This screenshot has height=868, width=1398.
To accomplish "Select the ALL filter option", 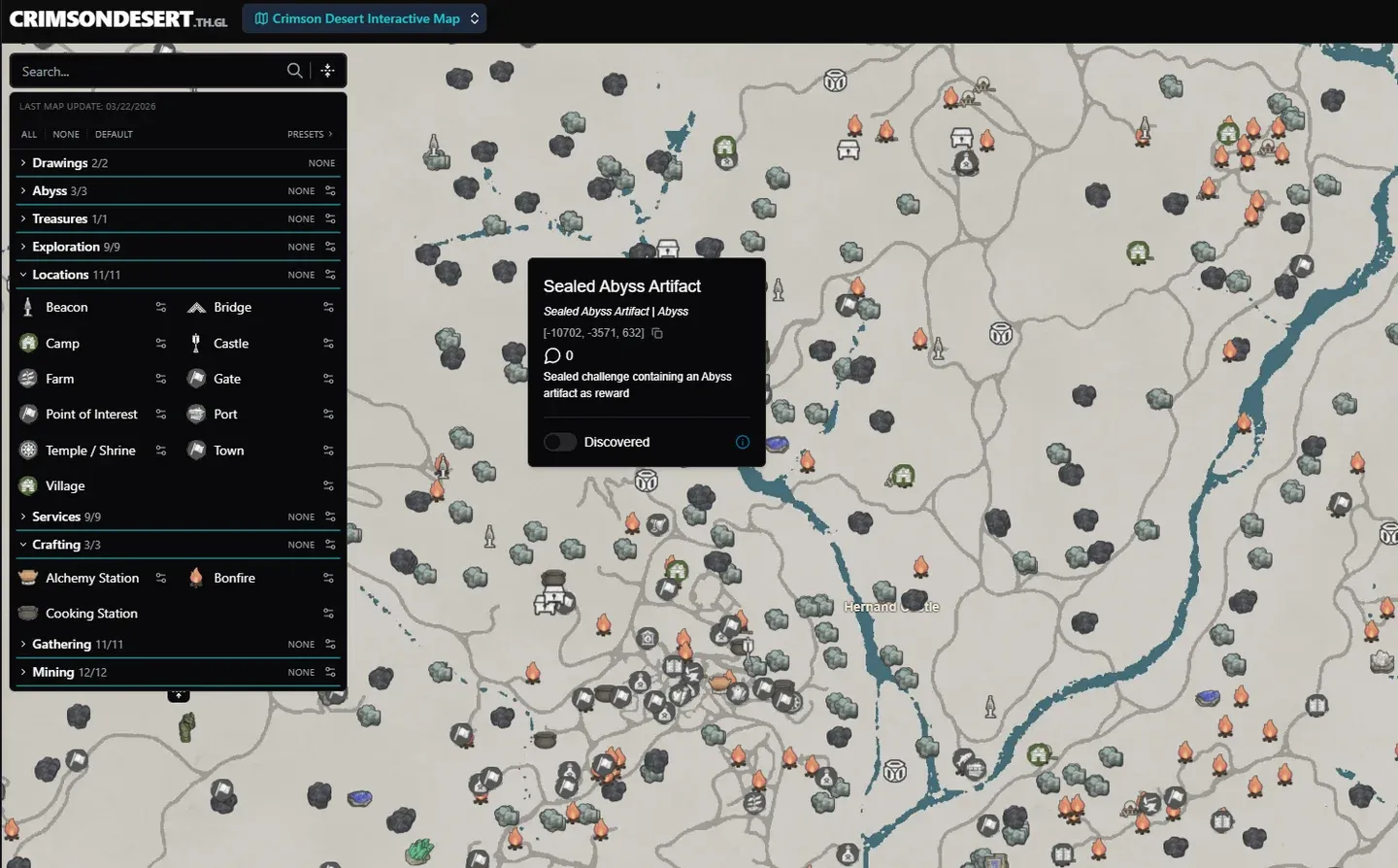I will point(29,135).
